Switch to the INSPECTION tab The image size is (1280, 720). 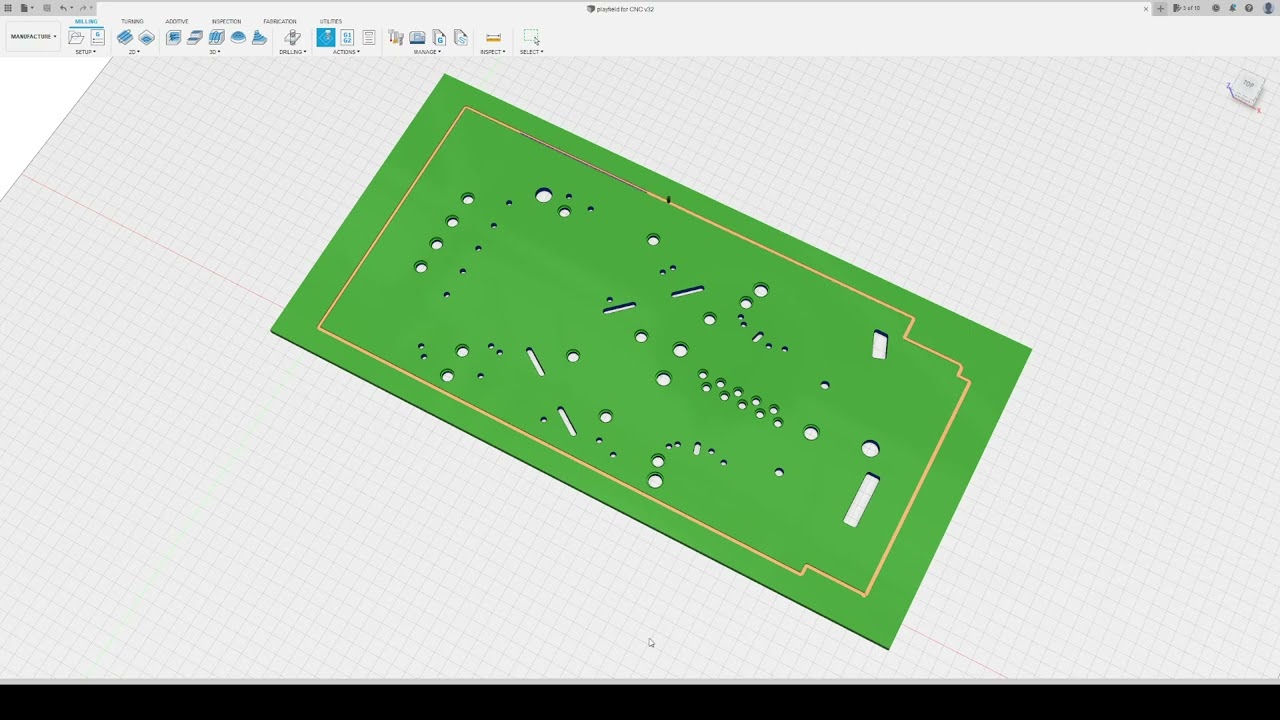226,21
